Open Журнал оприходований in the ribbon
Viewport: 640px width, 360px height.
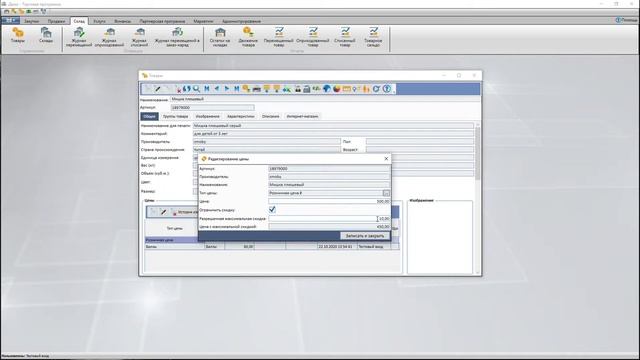pos(109,37)
